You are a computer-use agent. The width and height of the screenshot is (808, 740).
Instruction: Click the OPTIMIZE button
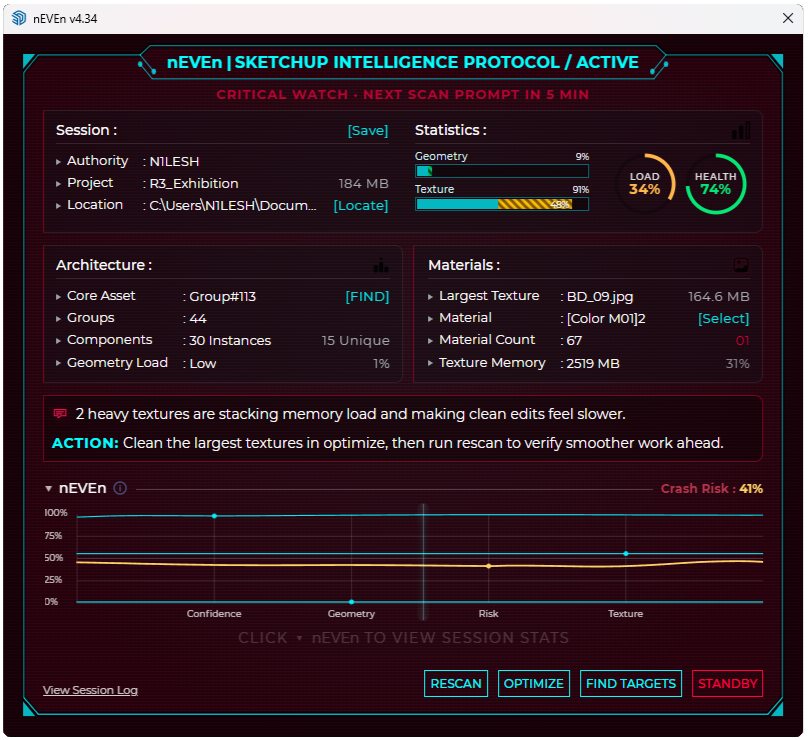[534, 684]
